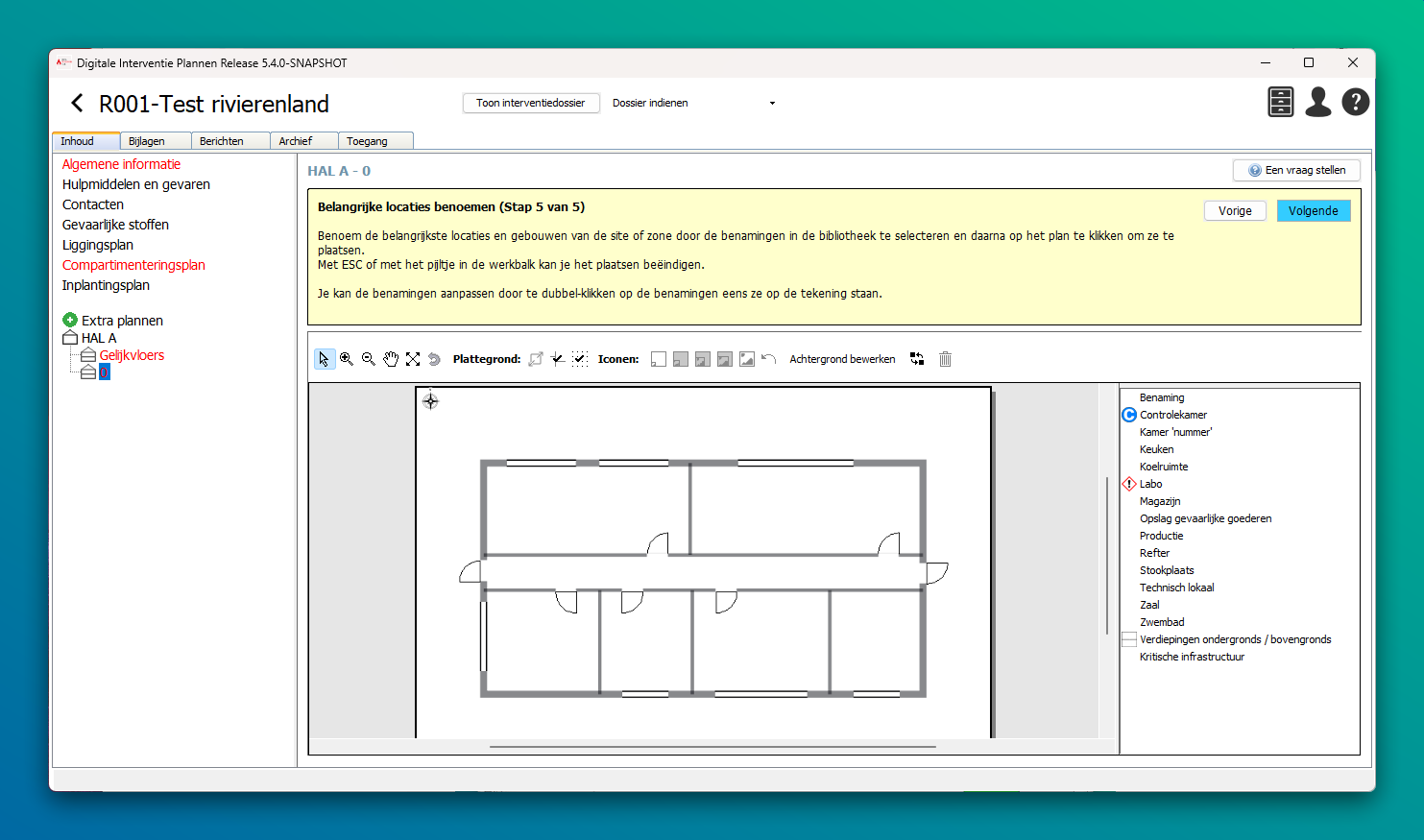Select Zwembad from the library list
The width and height of the screenshot is (1424, 840).
coord(1162,622)
